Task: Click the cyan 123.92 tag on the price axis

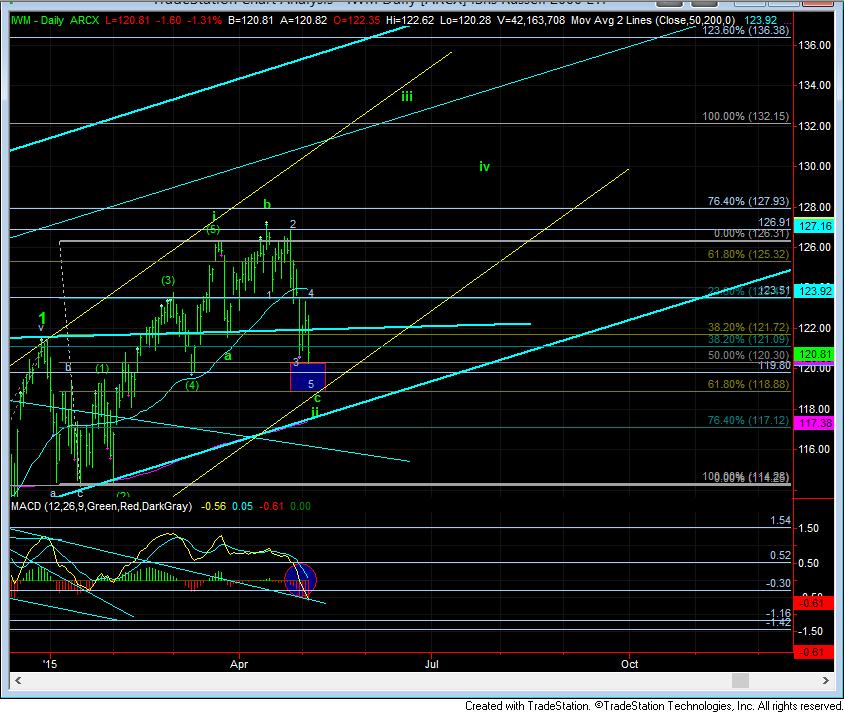Action: point(815,291)
